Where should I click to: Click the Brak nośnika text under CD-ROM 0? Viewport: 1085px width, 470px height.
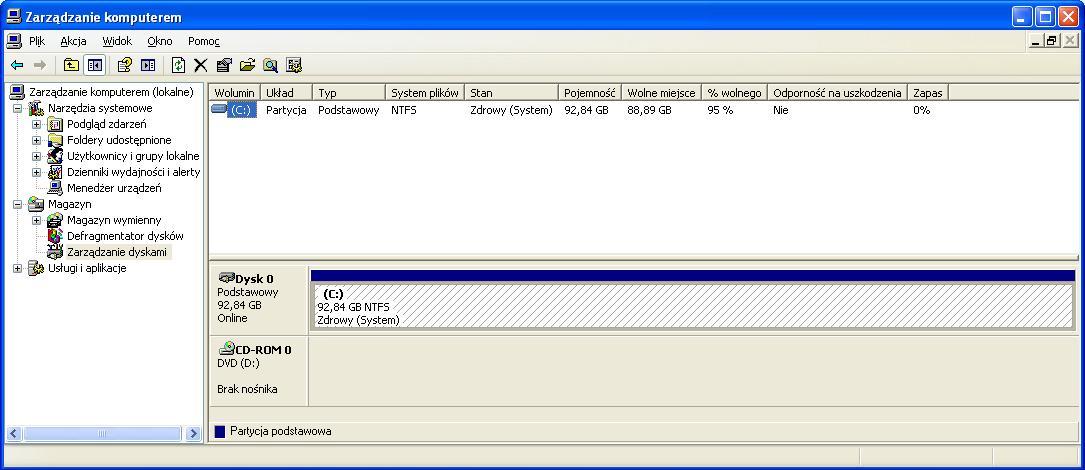pyautogui.click(x=247, y=389)
